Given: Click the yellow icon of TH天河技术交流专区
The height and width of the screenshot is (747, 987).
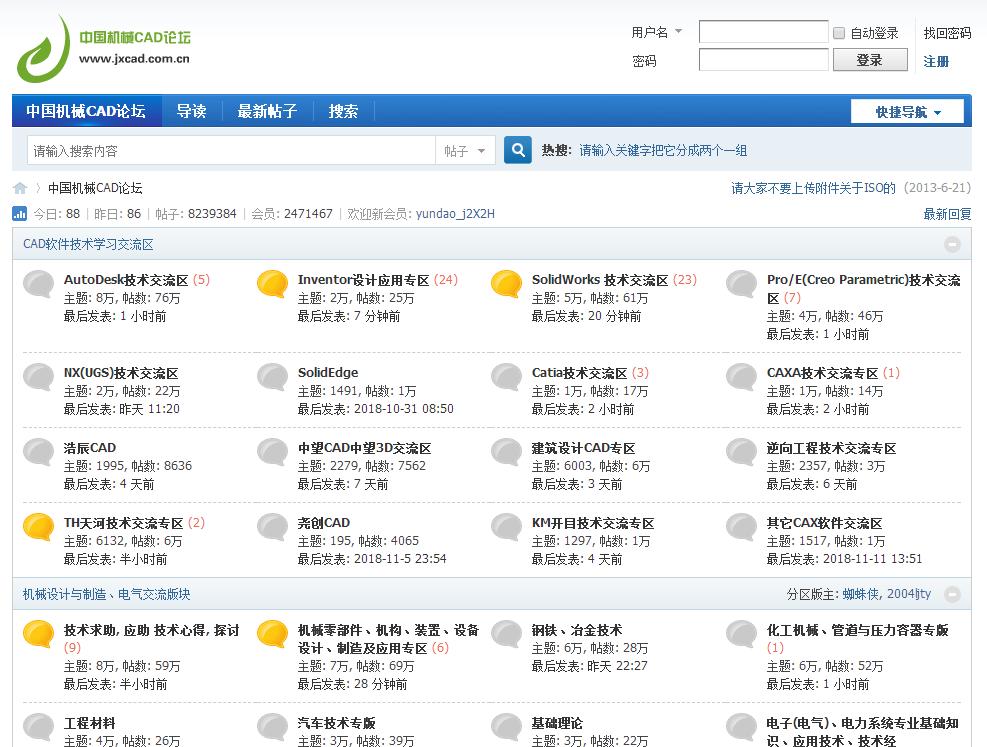Looking at the screenshot, I should [x=37, y=527].
